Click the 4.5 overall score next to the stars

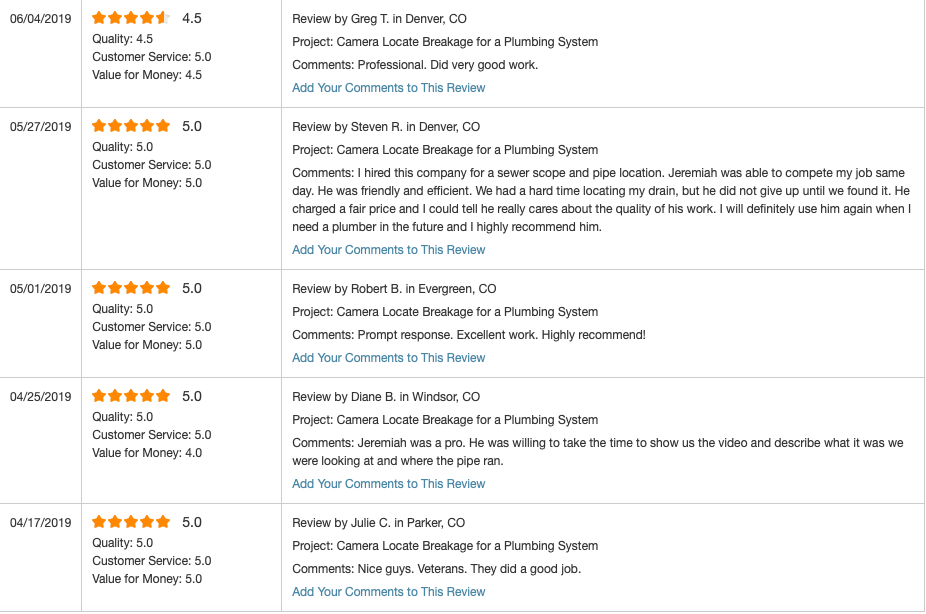192,19
